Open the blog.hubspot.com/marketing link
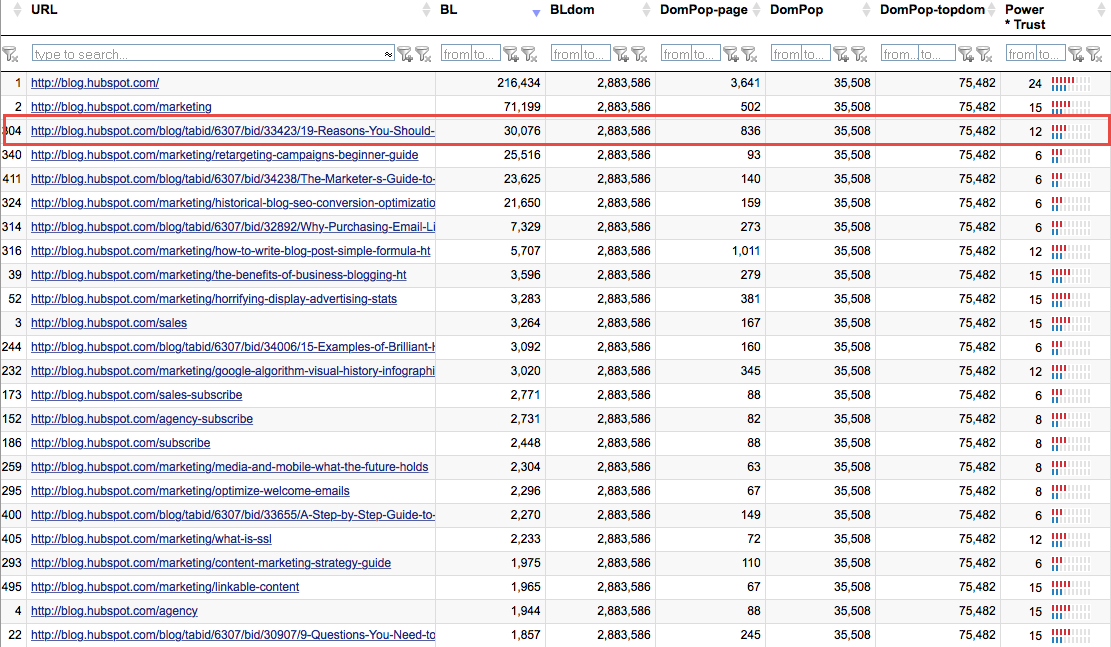 click(x=121, y=107)
